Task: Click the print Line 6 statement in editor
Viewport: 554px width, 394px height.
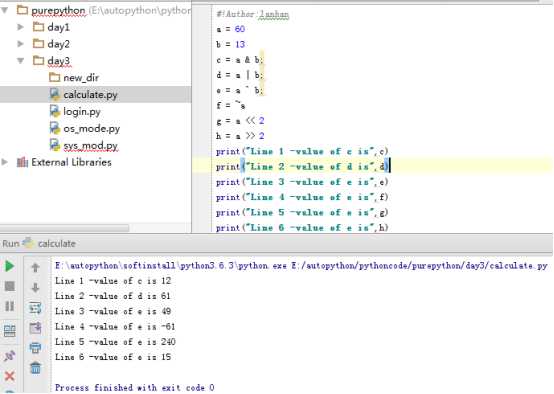Action: (302, 228)
